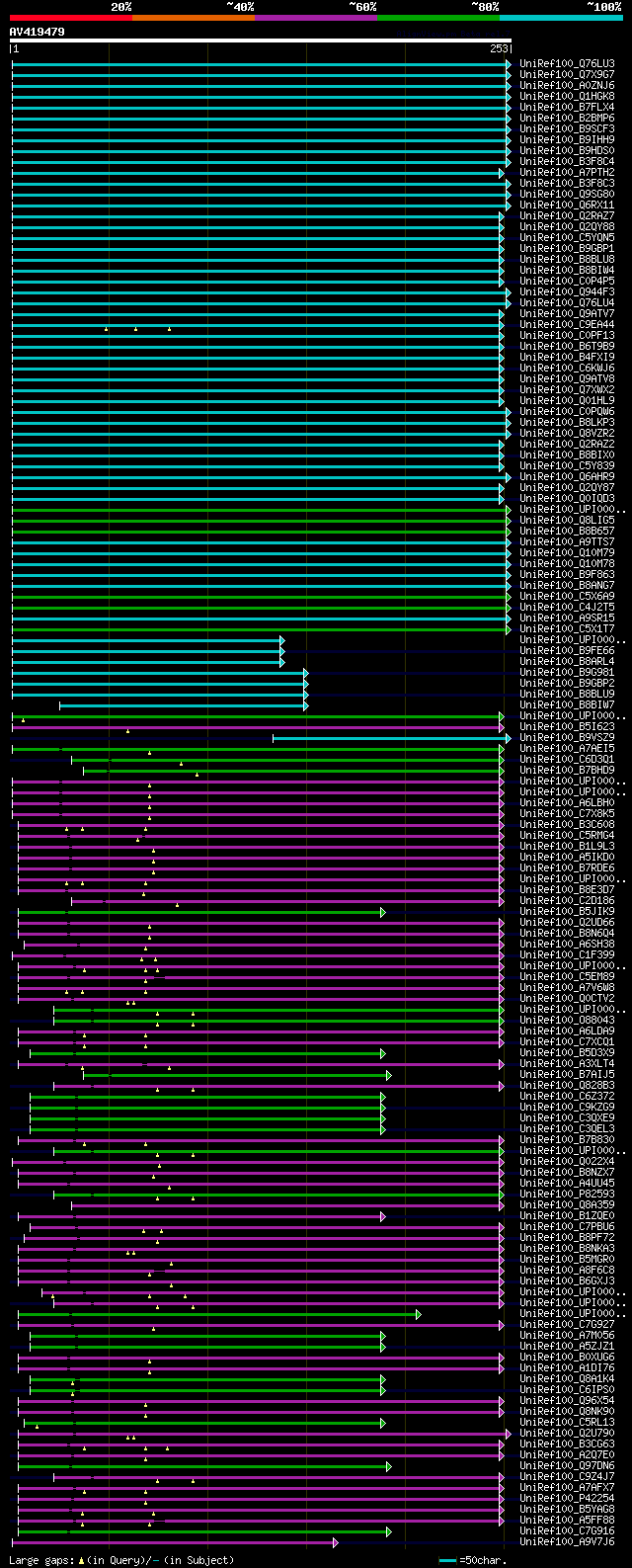Select hit label UniRef100_C5YQN5
The width and height of the screenshot is (632, 1568).
pyautogui.click(x=567, y=238)
